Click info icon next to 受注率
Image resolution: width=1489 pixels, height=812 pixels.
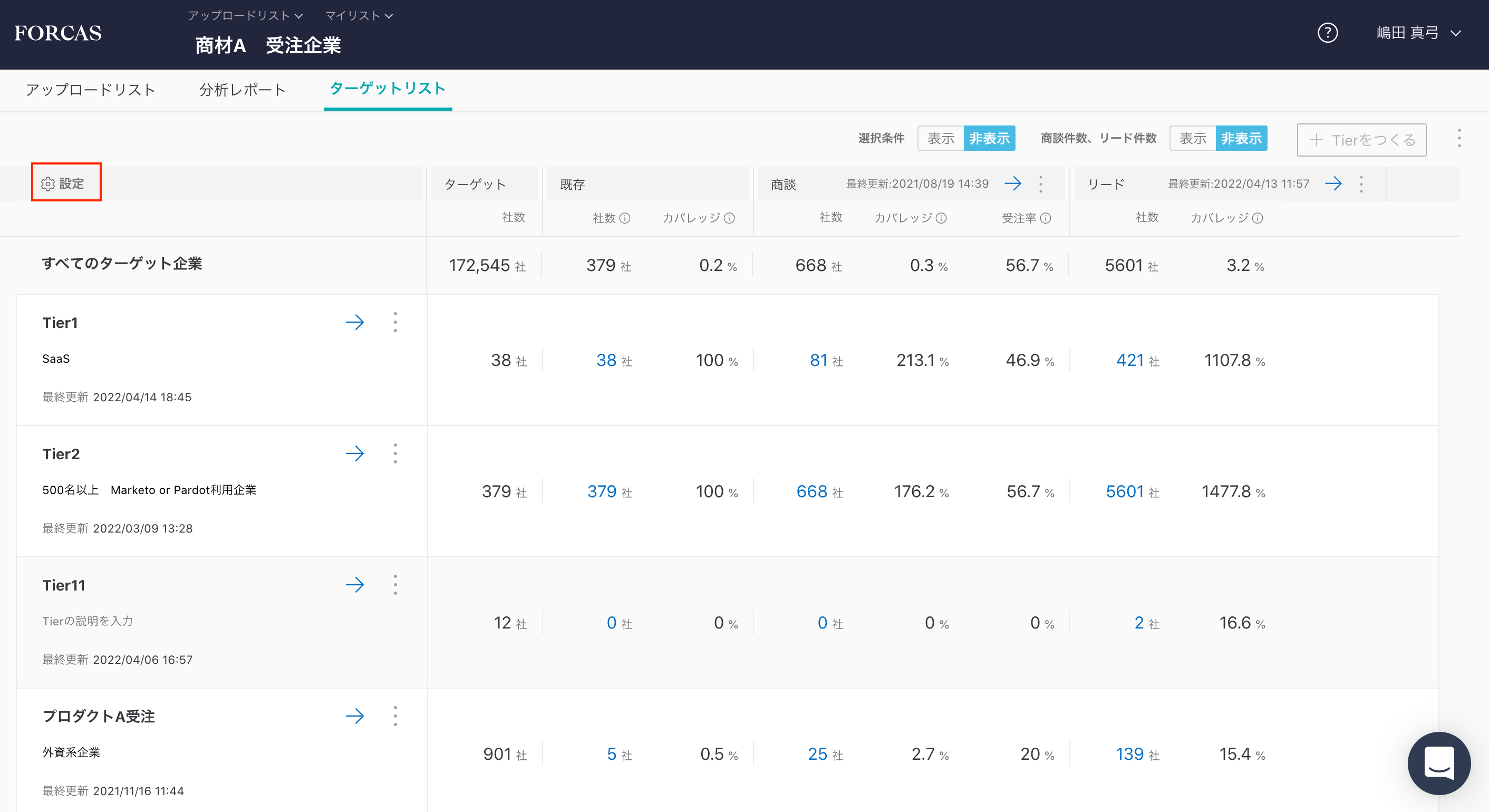1046,218
